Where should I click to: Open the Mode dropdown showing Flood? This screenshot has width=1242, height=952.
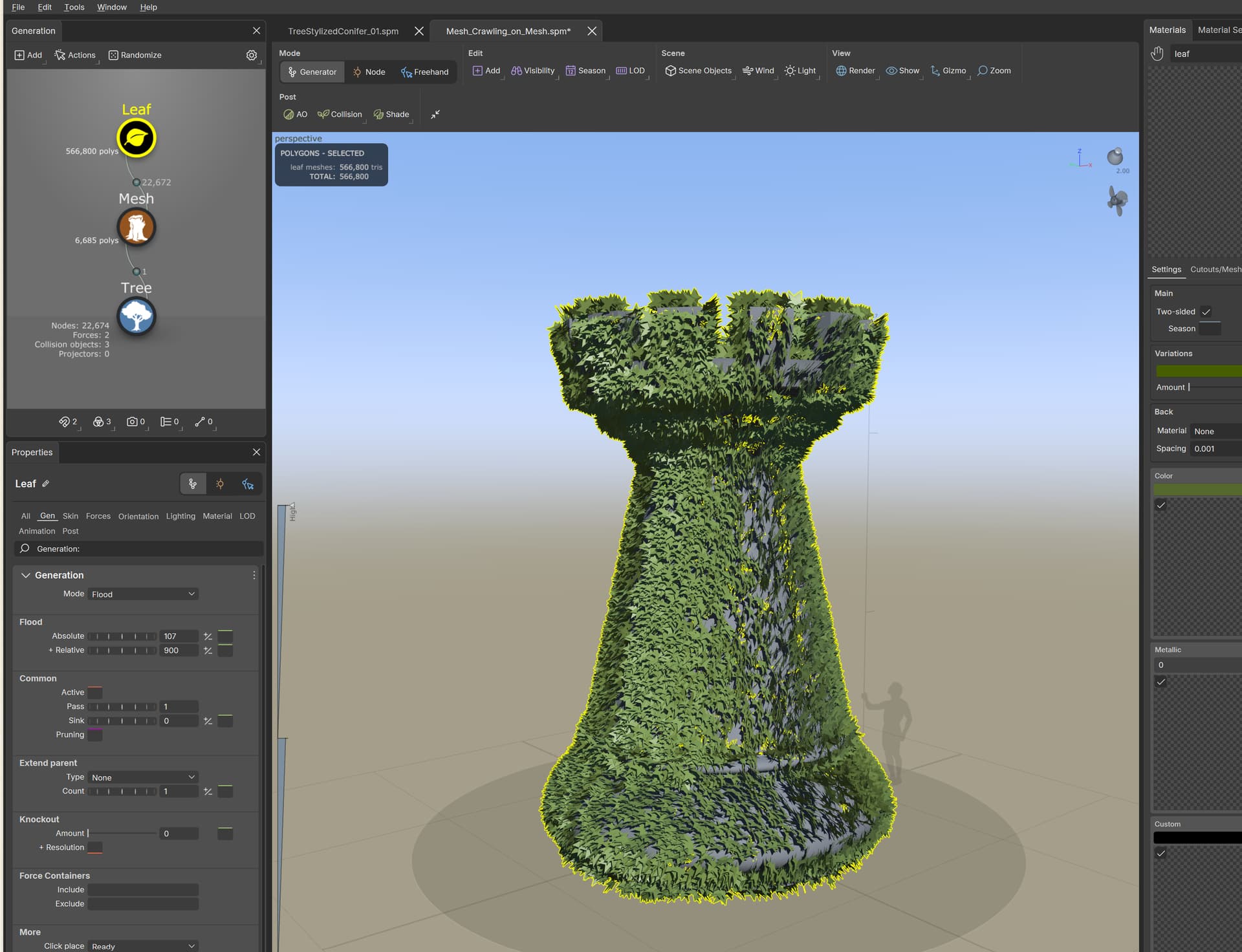[x=142, y=594]
